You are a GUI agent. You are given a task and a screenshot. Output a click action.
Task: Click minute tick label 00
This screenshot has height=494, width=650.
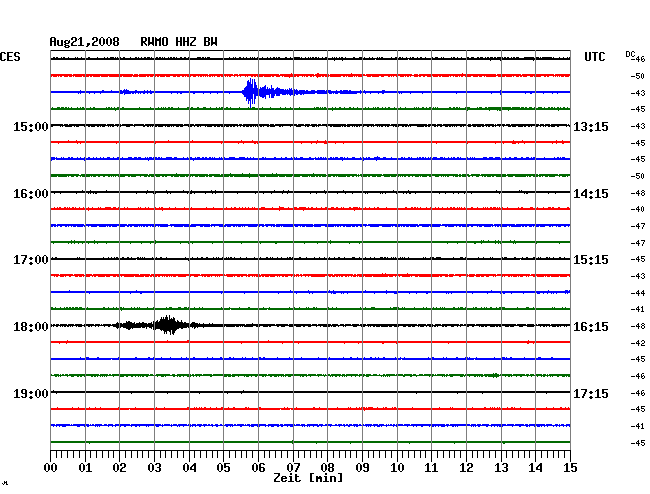[x=51, y=467]
